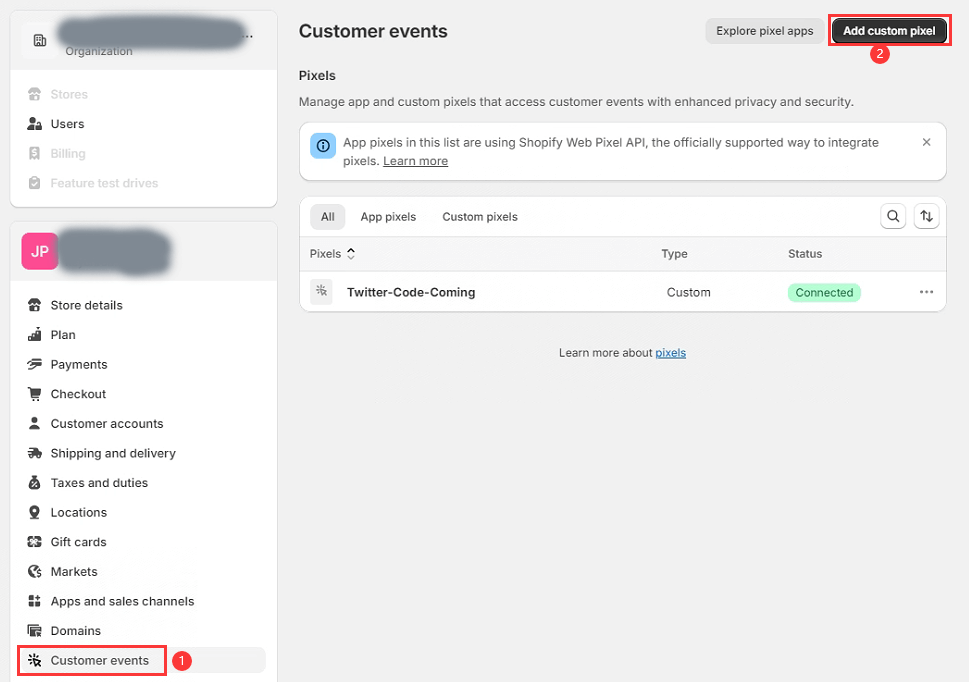Viewport: 969px width, 682px height.
Task: Click the Shipping and delivery truck icon
Action: pyautogui.click(x=35, y=453)
